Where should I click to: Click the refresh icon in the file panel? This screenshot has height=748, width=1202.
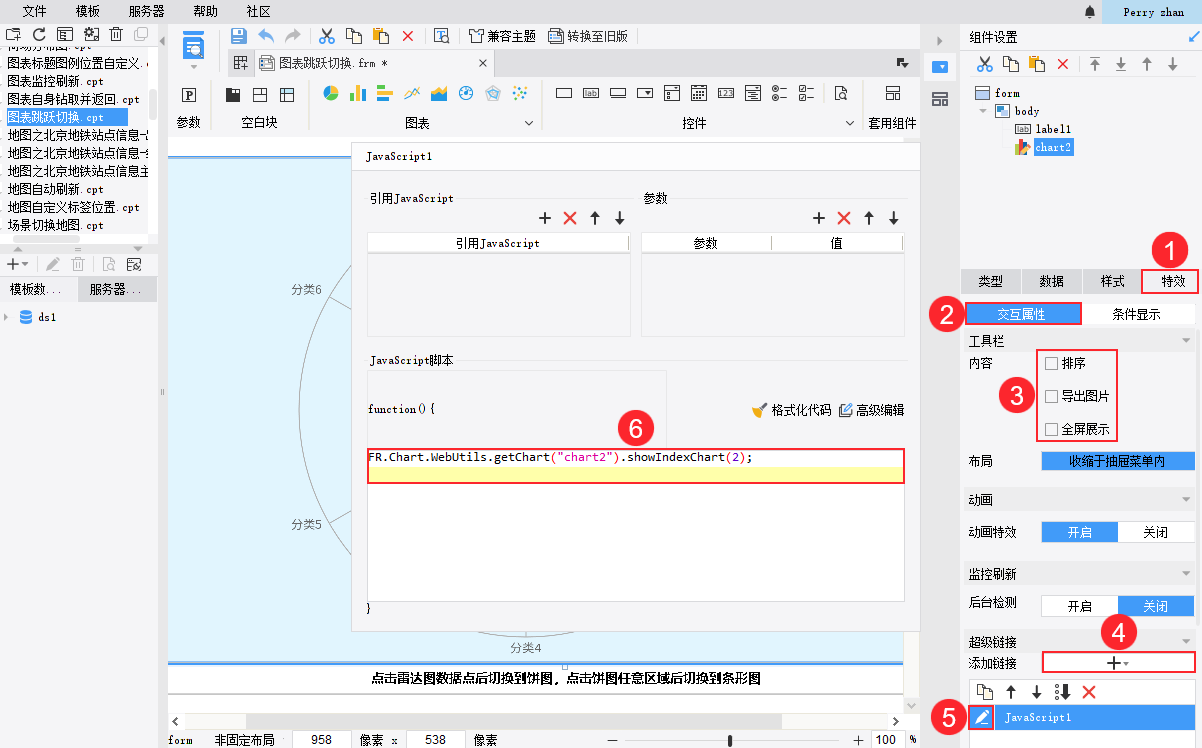click(x=39, y=34)
